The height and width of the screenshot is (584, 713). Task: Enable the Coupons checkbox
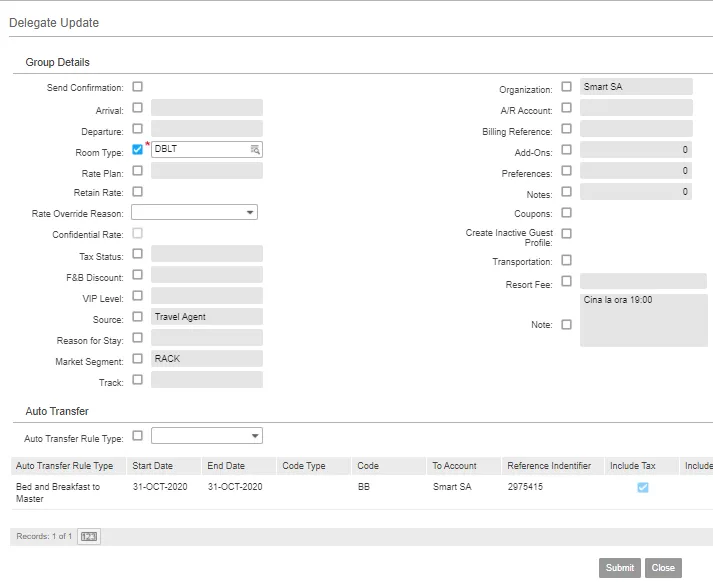point(566,213)
